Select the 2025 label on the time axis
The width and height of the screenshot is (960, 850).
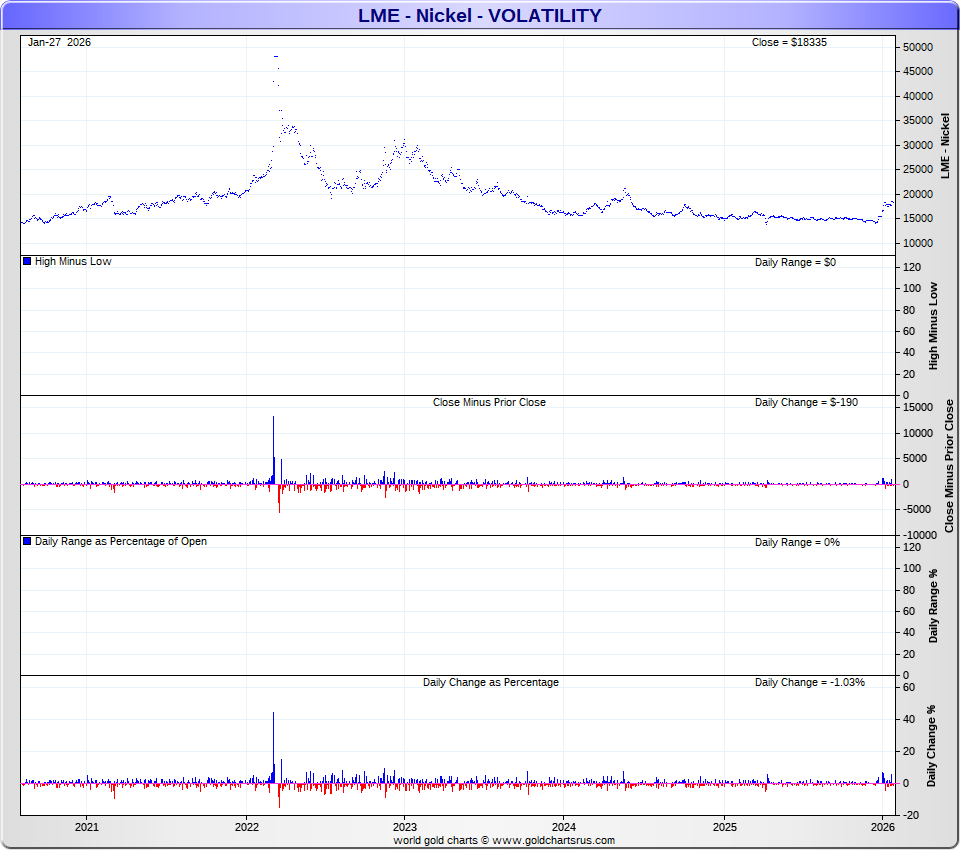[x=724, y=827]
